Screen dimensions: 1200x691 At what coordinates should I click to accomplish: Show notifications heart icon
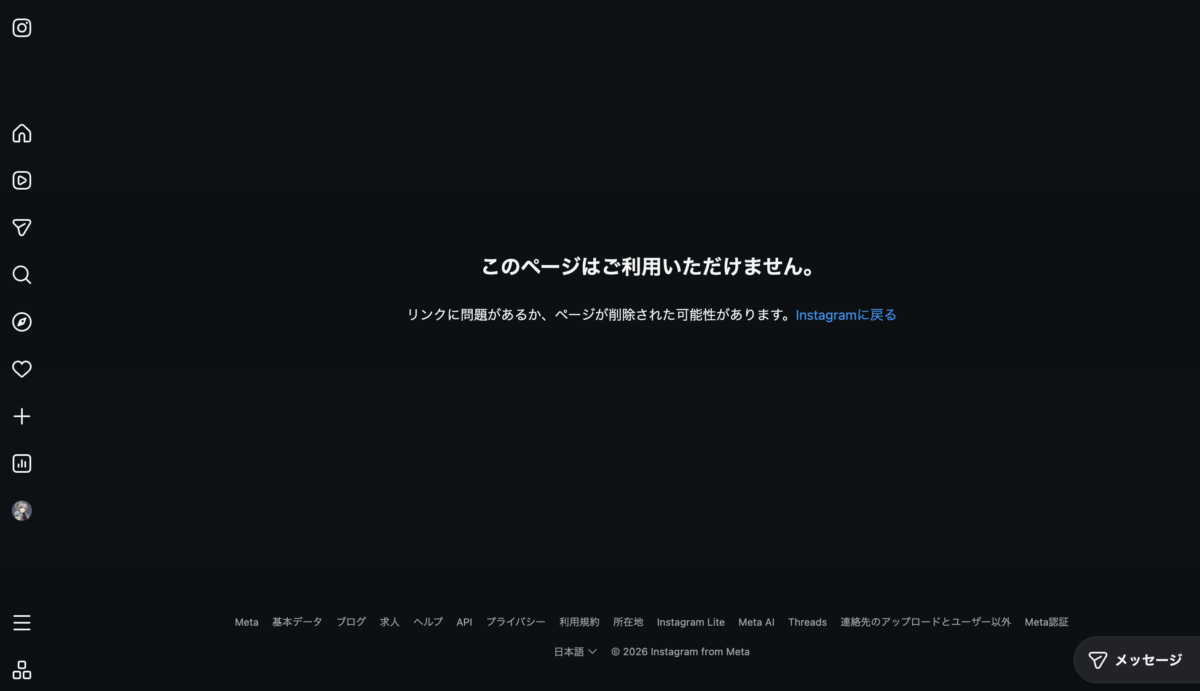pyautogui.click(x=22, y=369)
